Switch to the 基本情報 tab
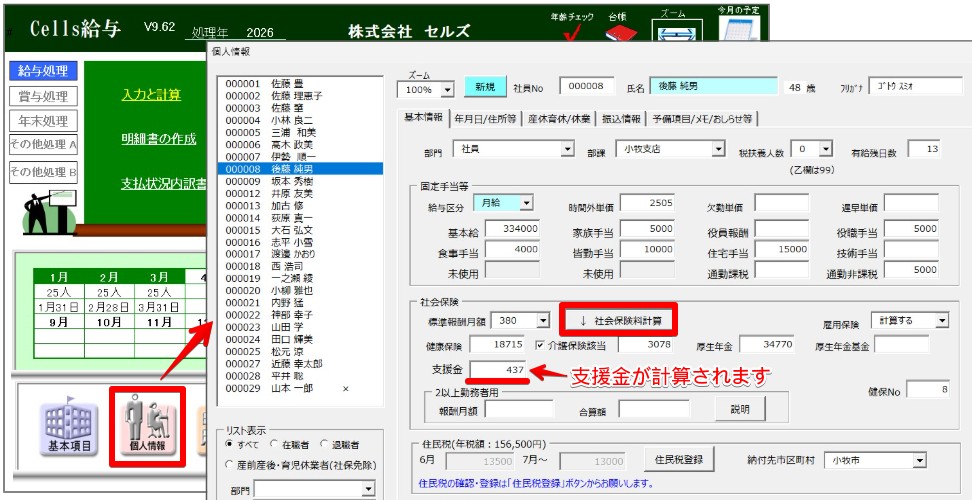The height and width of the screenshot is (500, 972). click(423, 118)
